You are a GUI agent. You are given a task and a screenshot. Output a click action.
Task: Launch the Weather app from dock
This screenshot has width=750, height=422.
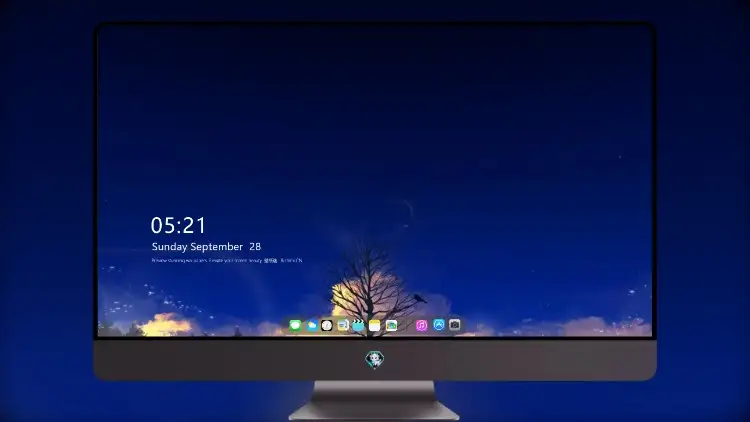(x=312, y=325)
